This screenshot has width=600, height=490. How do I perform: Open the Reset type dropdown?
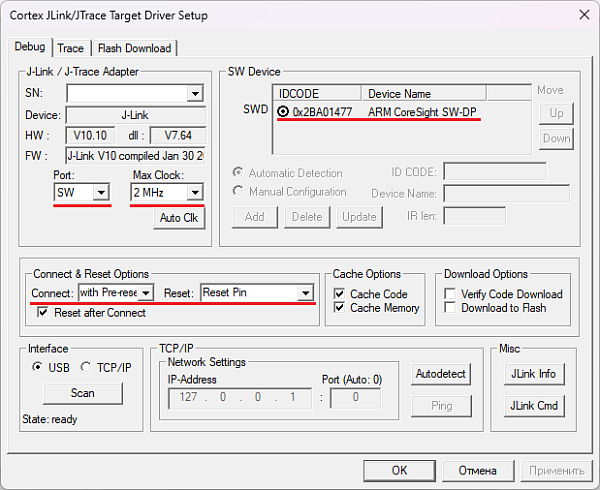pyautogui.click(x=305, y=292)
